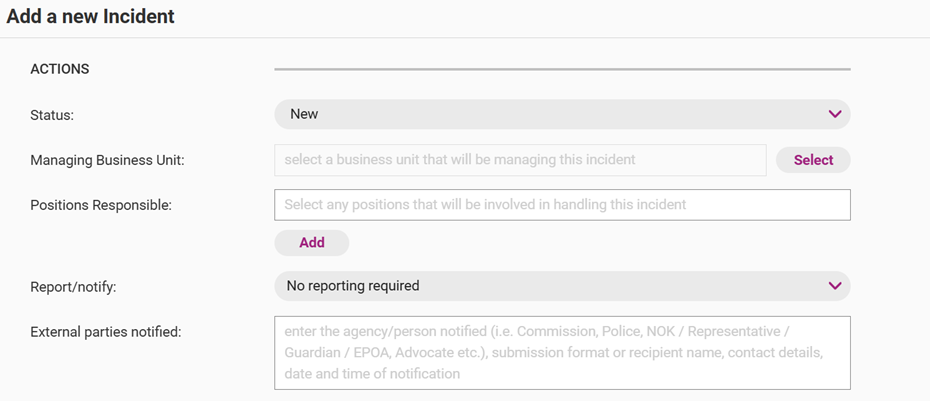Click the "External parties notified:" label

[x=105, y=332]
